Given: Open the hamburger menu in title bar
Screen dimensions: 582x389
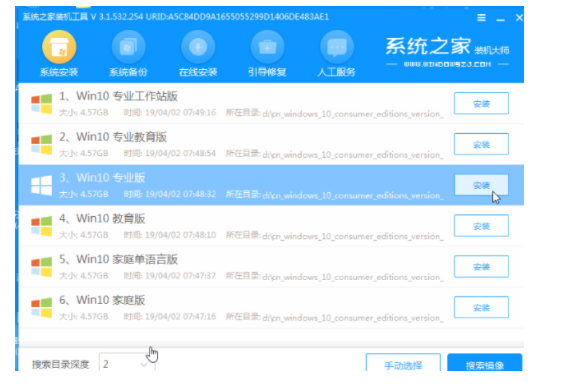Looking at the screenshot, I should click(x=481, y=17).
